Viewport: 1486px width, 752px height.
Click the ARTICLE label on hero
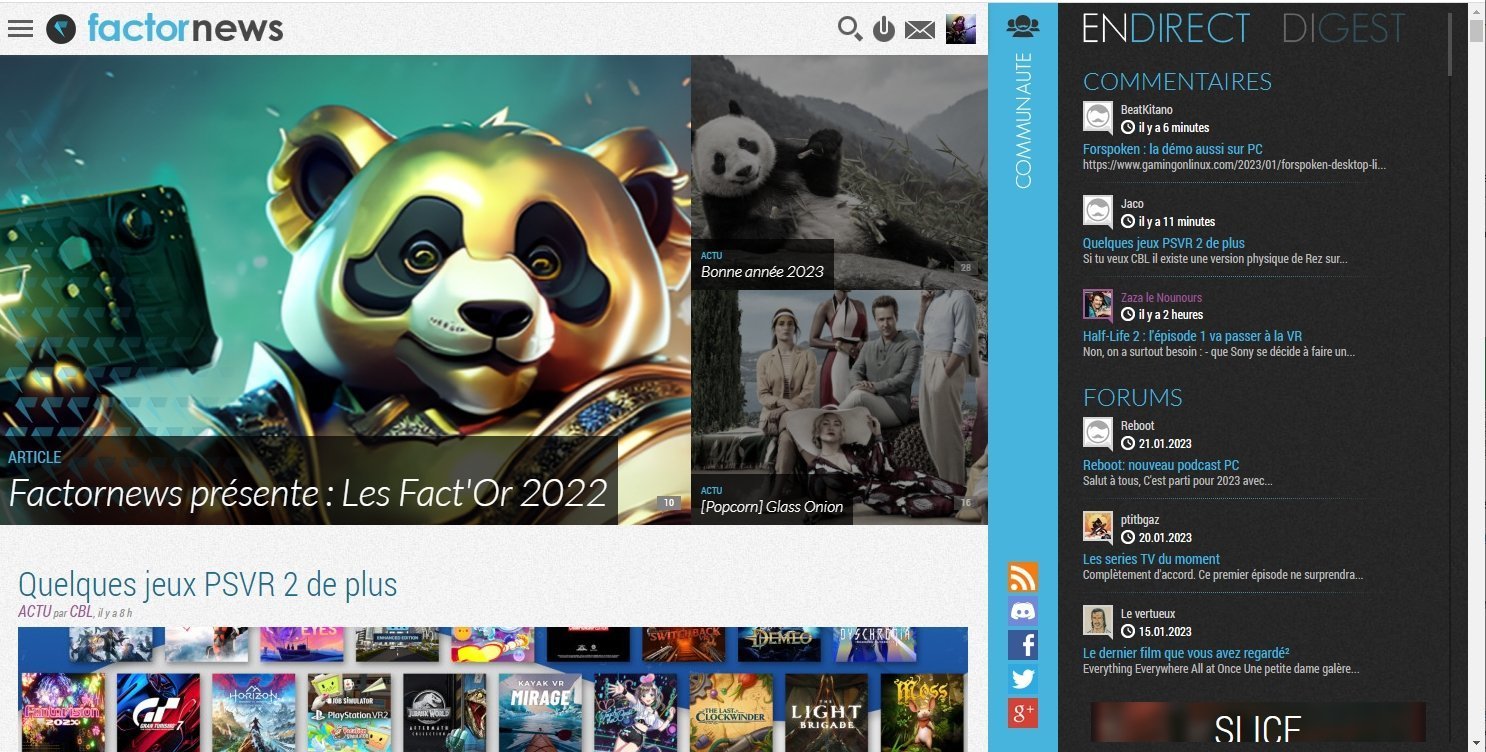pyautogui.click(x=35, y=457)
